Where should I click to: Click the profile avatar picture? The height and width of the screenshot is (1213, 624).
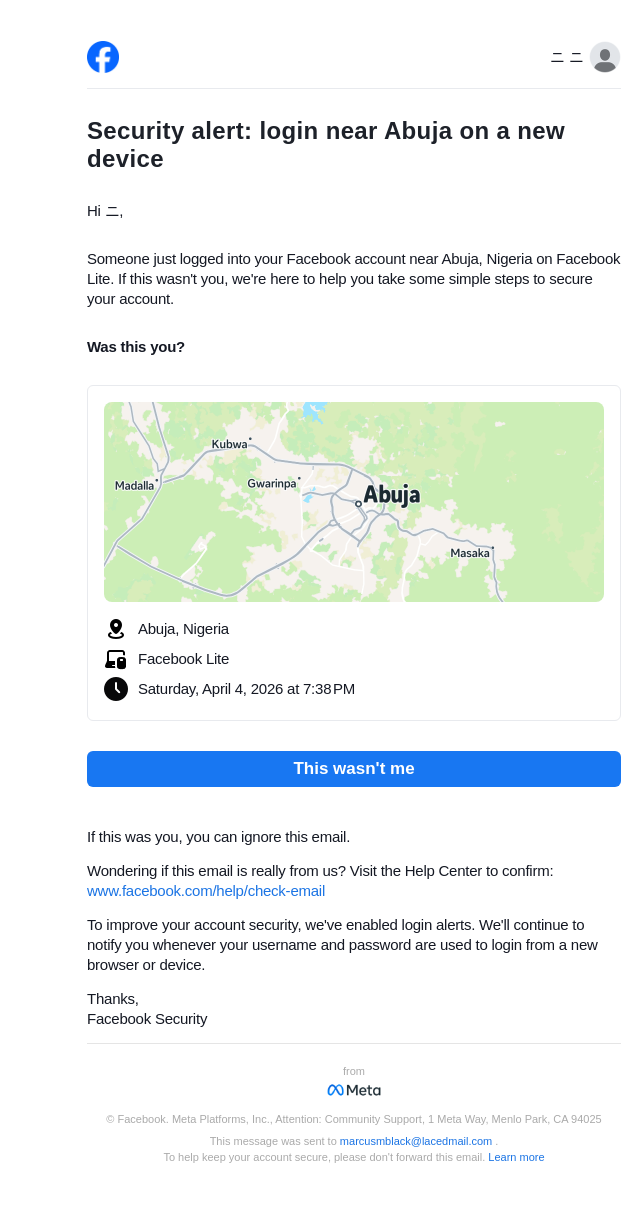tap(604, 57)
